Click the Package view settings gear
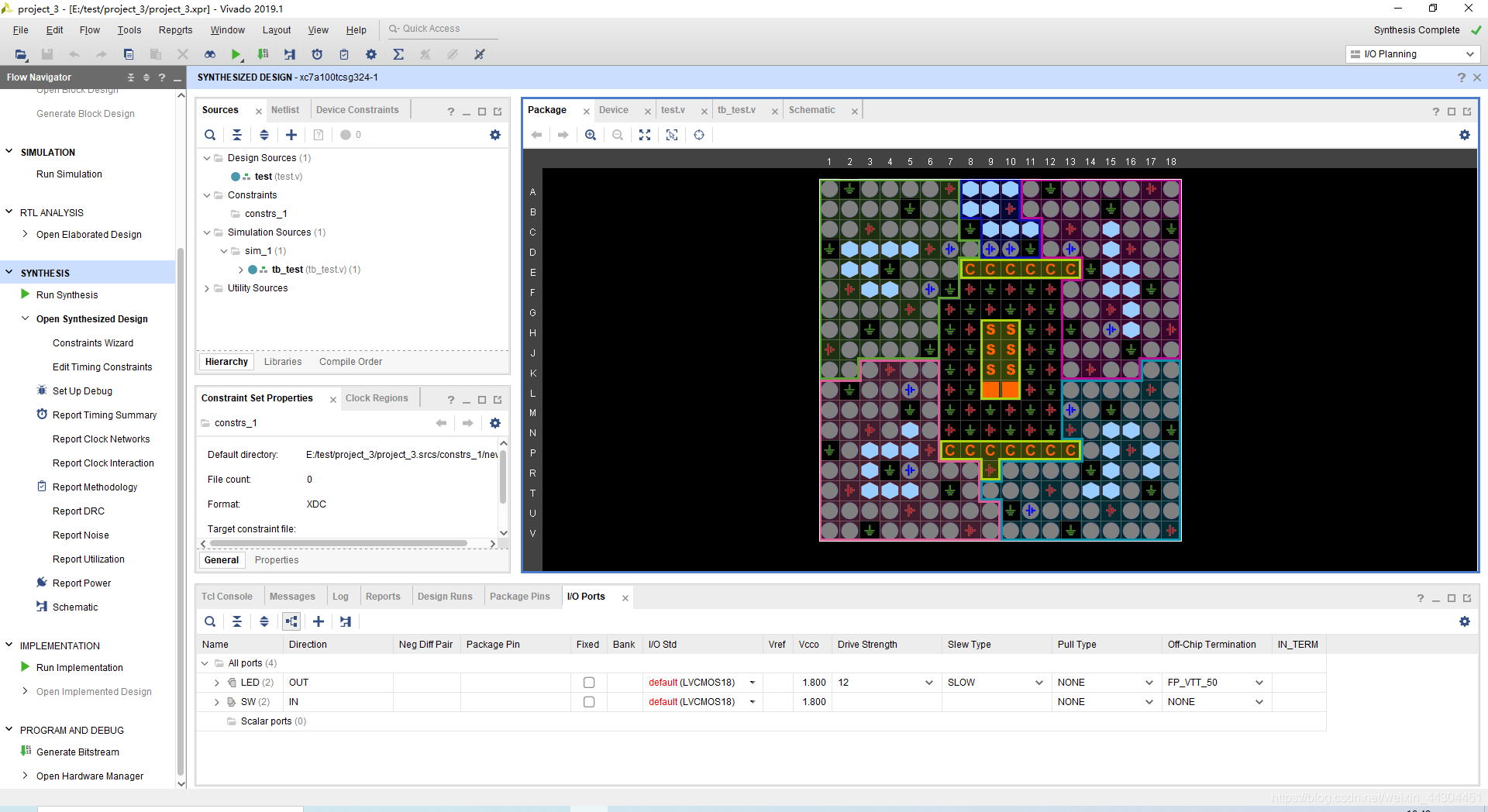Image resolution: width=1488 pixels, height=812 pixels. pyautogui.click(x=1465, y=135)
